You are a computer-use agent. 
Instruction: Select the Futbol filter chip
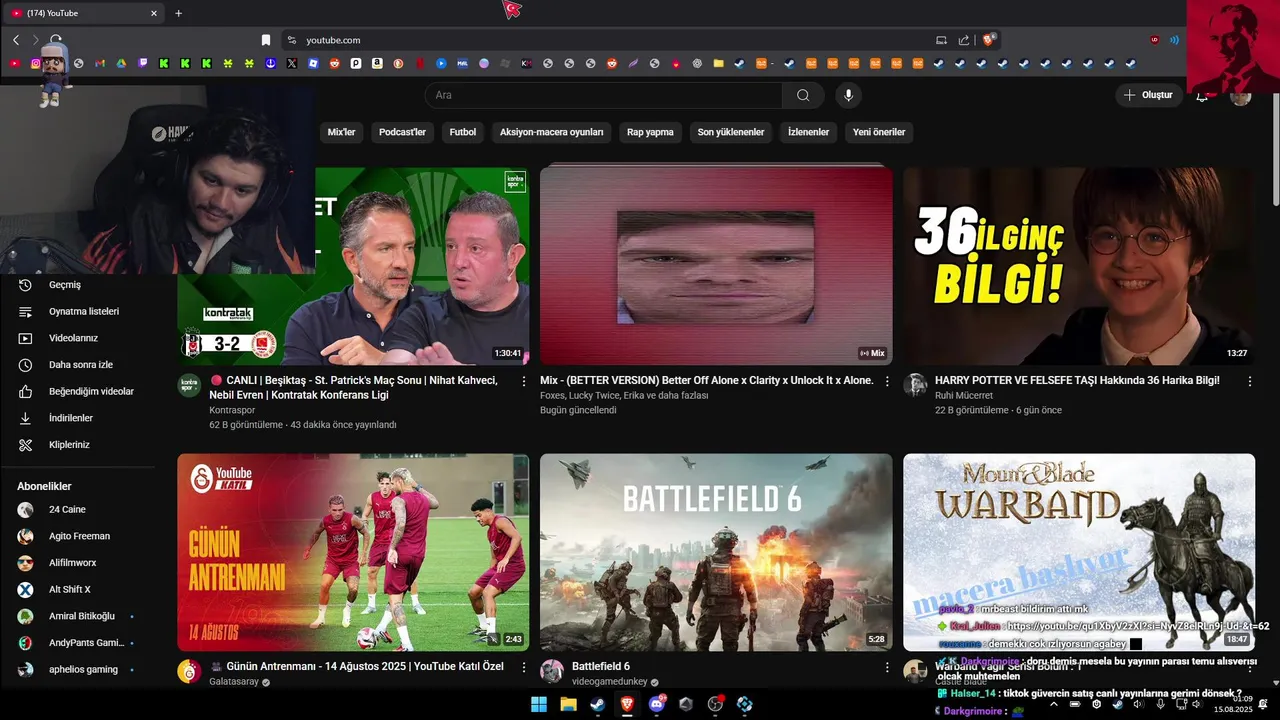(x=463, y=132)
